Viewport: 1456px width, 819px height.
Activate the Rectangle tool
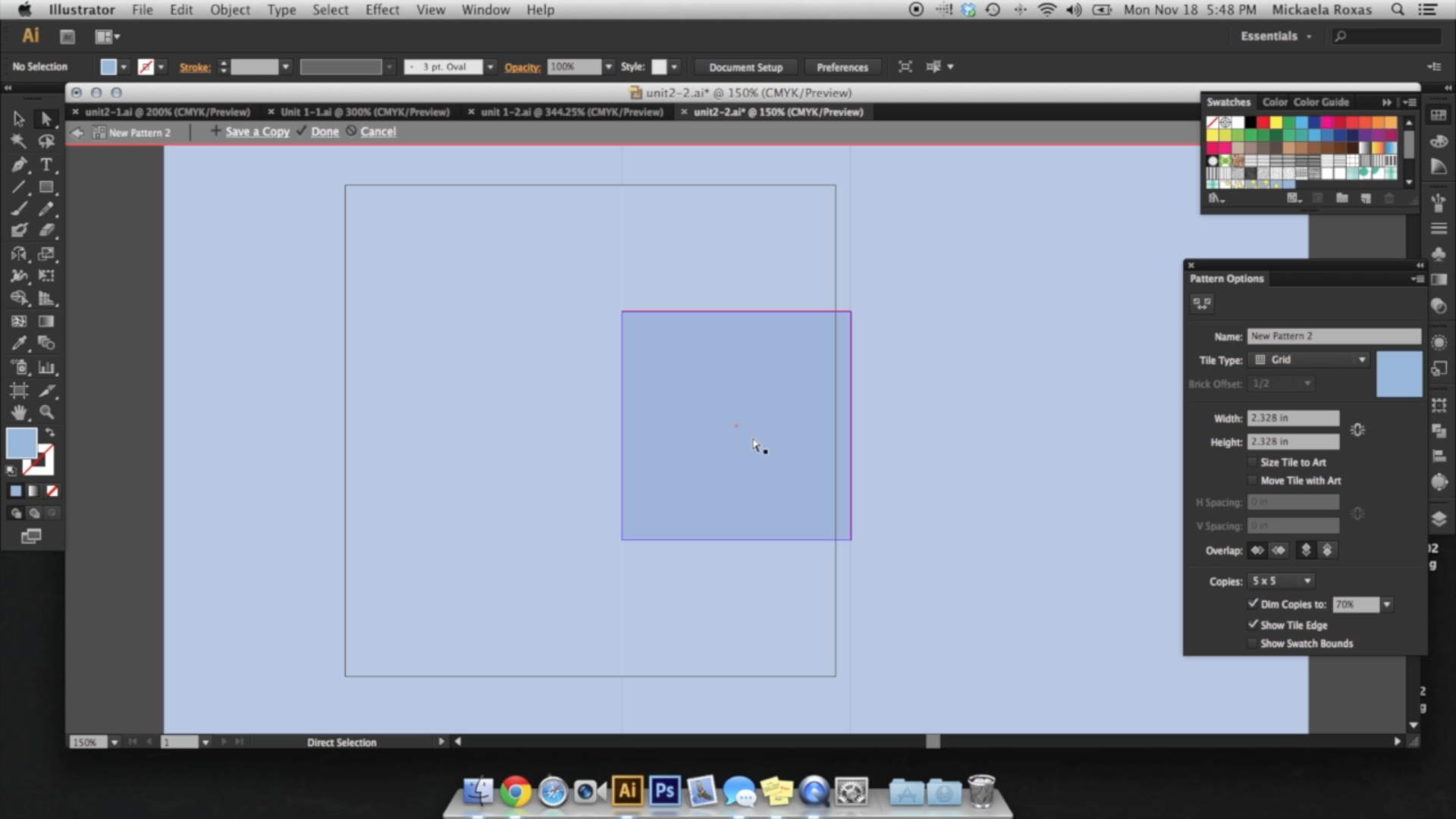(x=45, y=187)
